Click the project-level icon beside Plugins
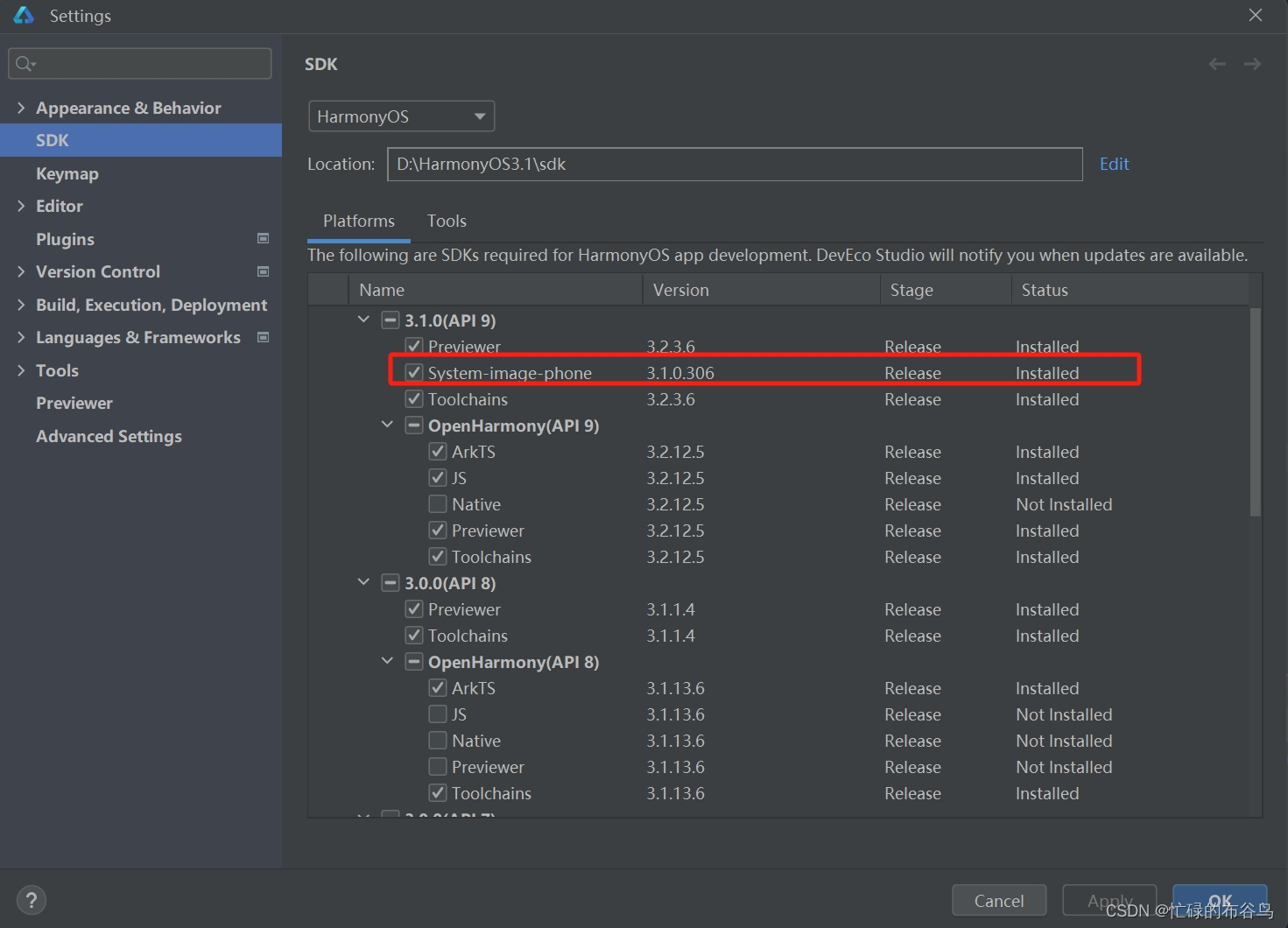This screenshot has height=928, width=1288. click(x=263, y=238)
